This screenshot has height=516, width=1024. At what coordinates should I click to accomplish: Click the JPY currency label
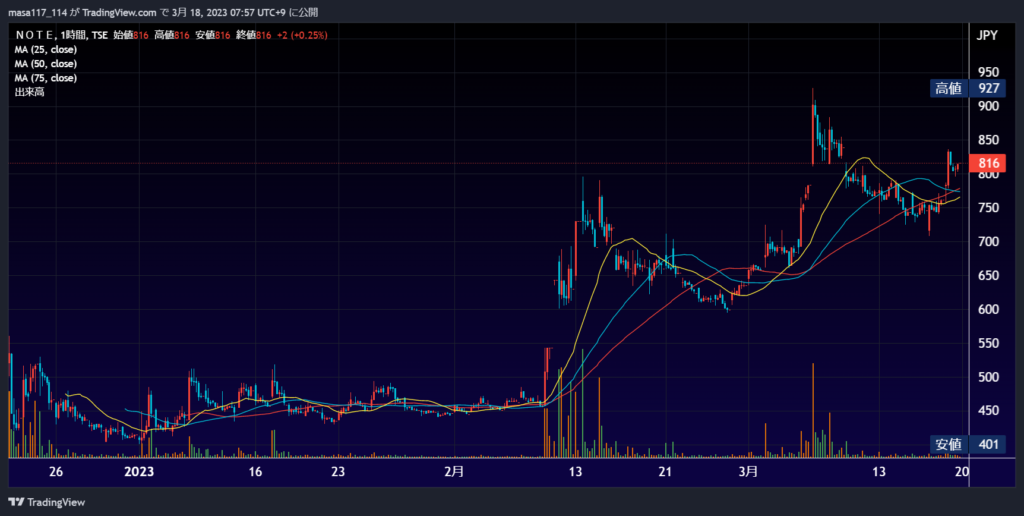(987, 35)
